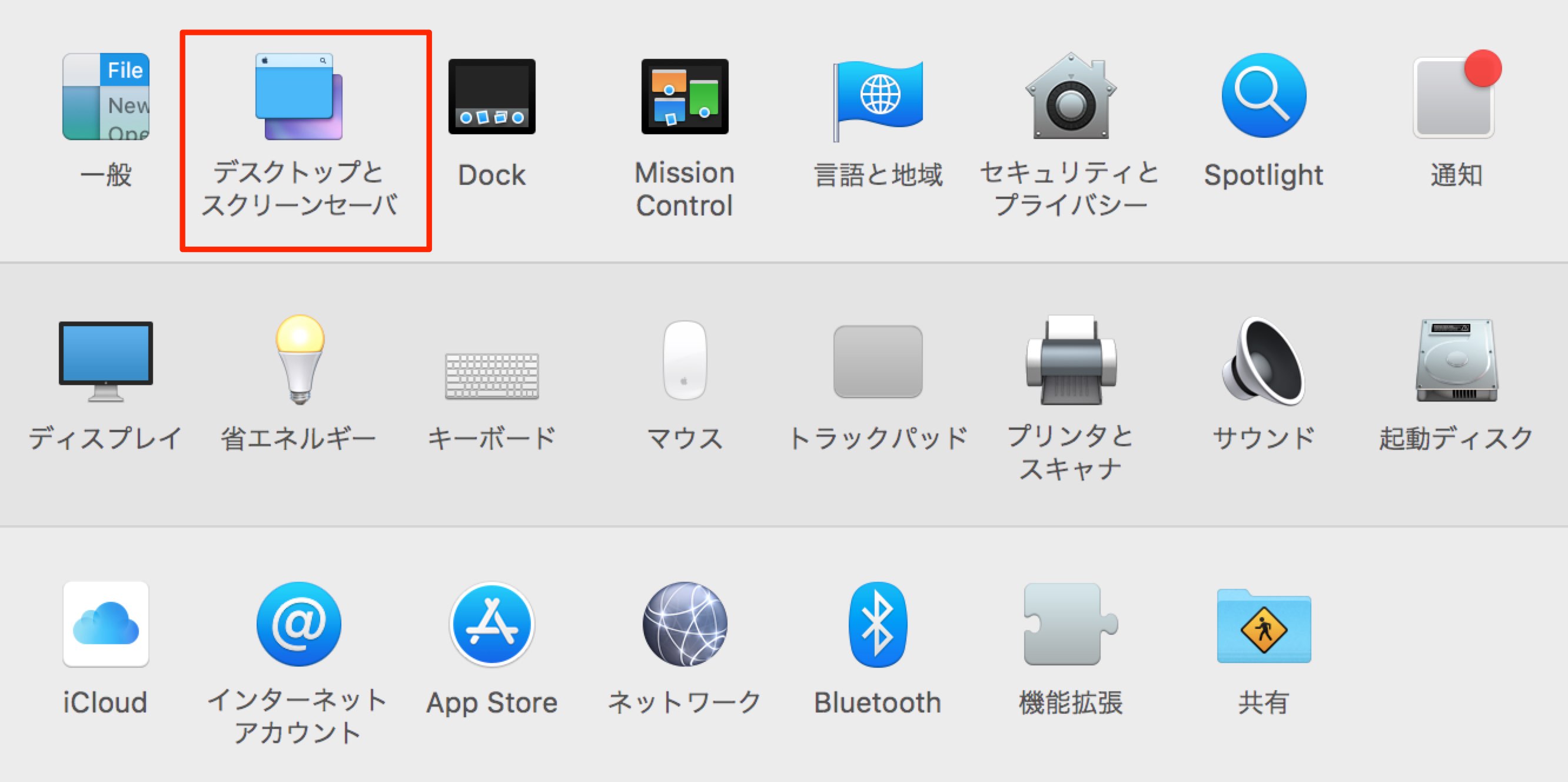Open 省エネルギー light bulb icon
The image size is (1568, 782).
click(299, 359)
